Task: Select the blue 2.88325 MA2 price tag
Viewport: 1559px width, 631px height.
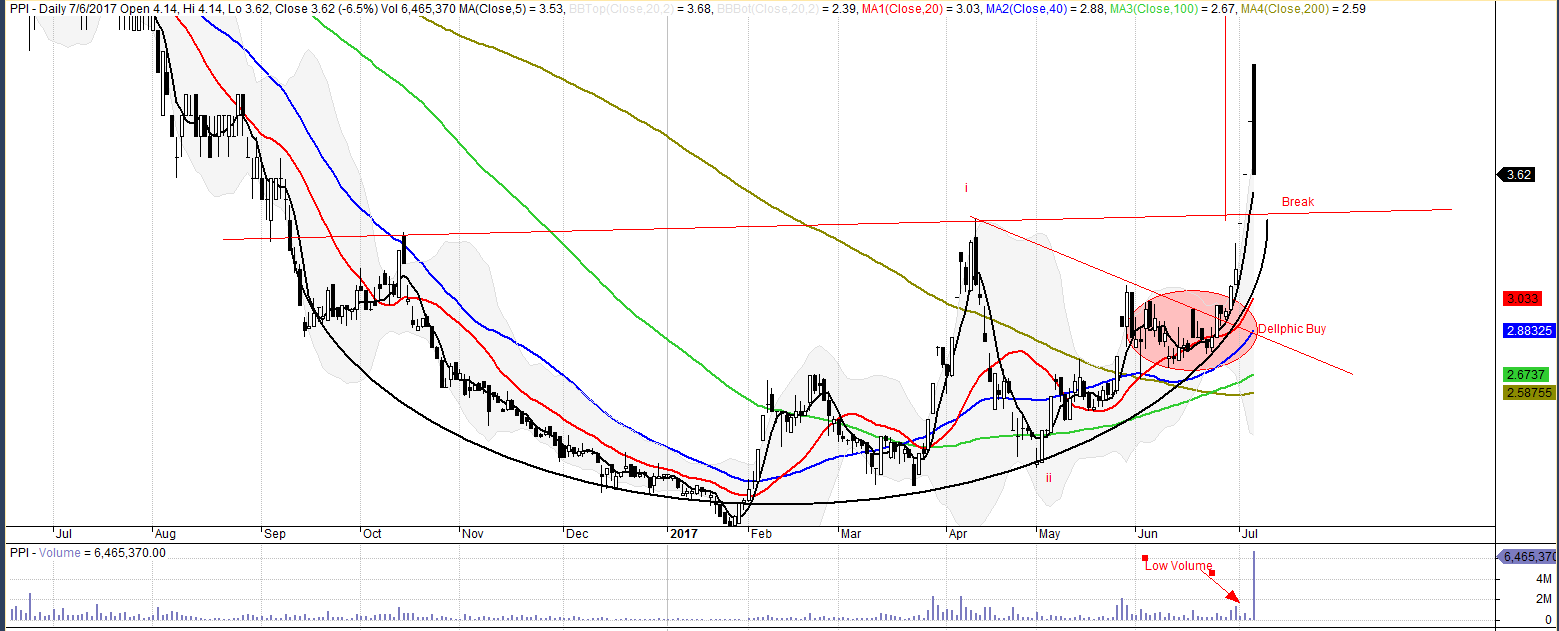Action: coord(1528,330)
